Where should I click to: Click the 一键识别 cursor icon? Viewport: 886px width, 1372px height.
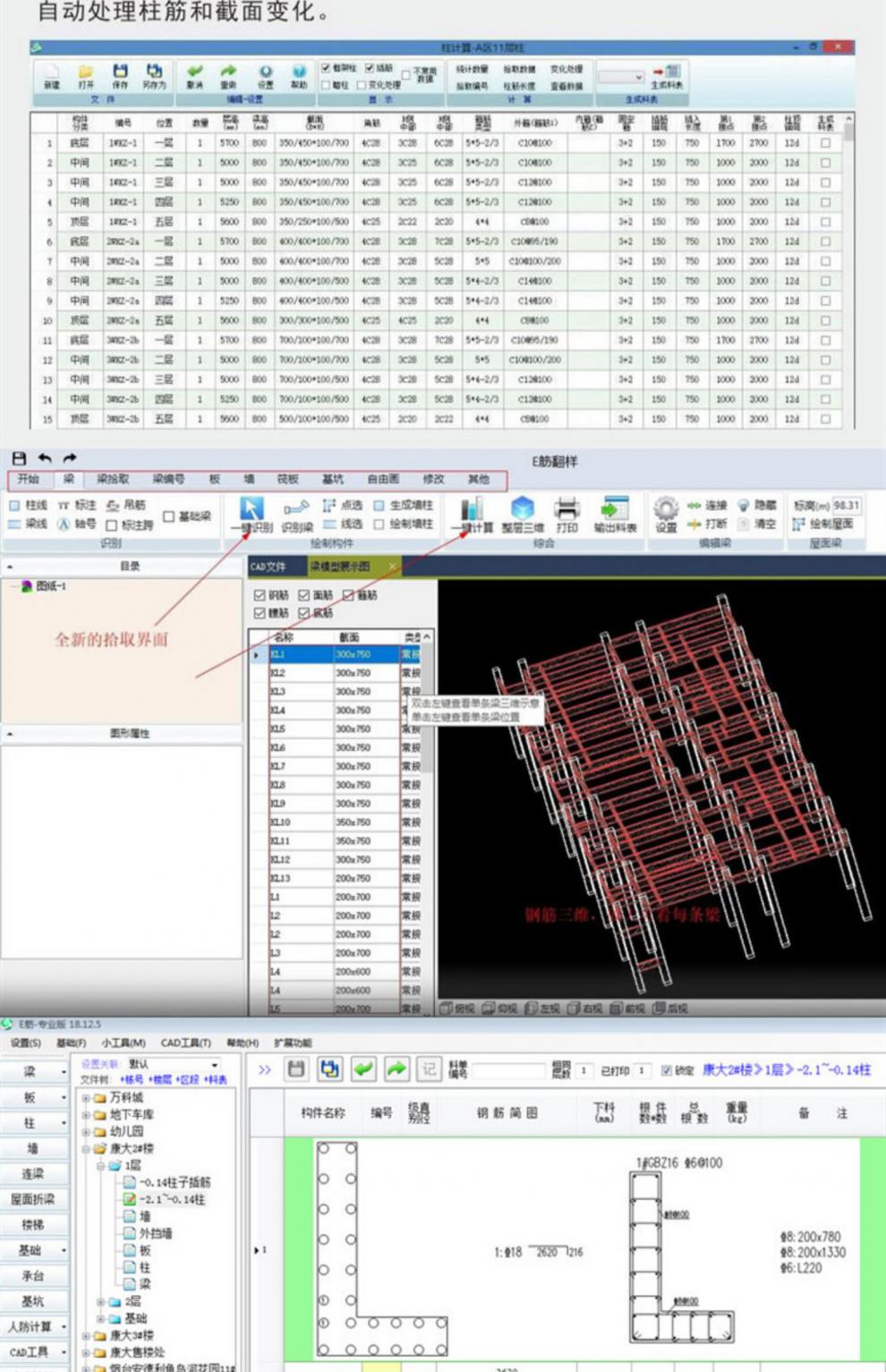pyautogui.click(x=251, y=508)
